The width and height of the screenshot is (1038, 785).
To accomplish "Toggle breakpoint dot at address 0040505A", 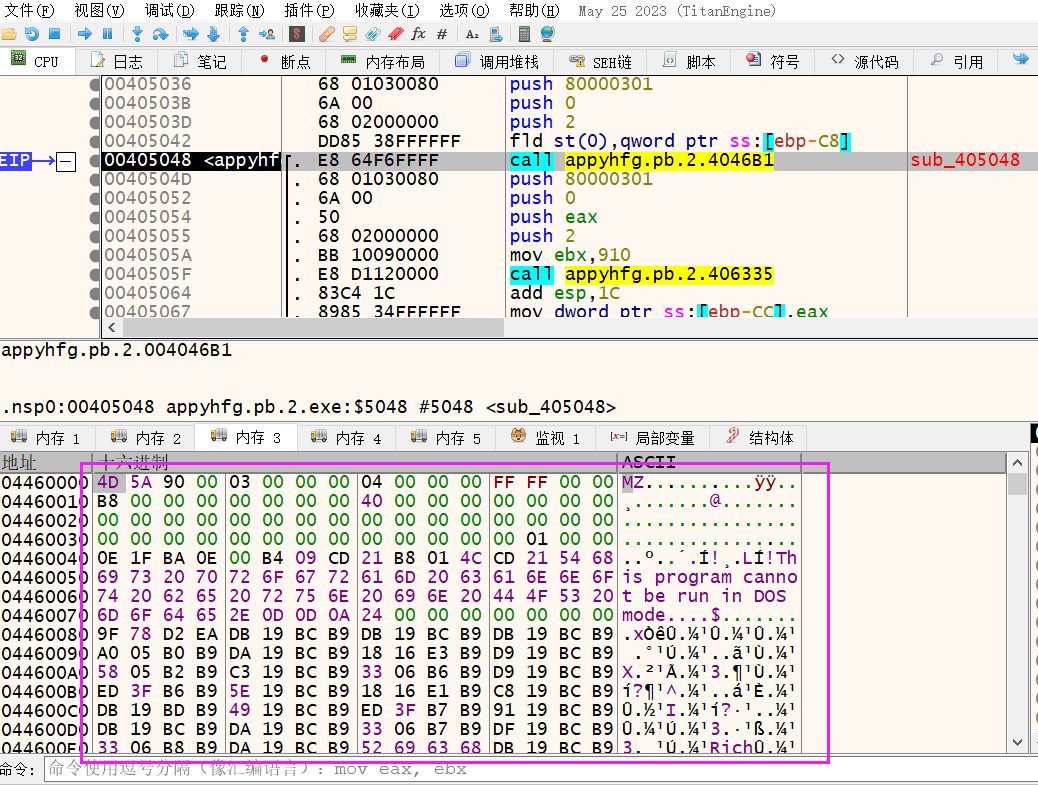I will point(95,255).
